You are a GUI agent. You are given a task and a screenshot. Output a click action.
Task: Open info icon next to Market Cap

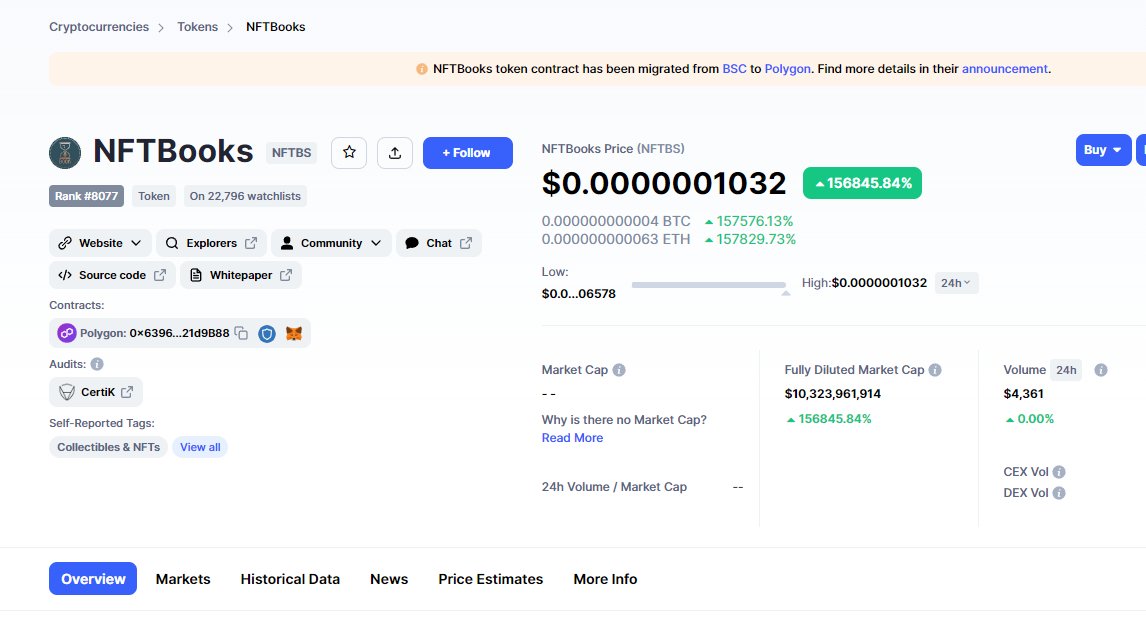[x=619, y=370]
